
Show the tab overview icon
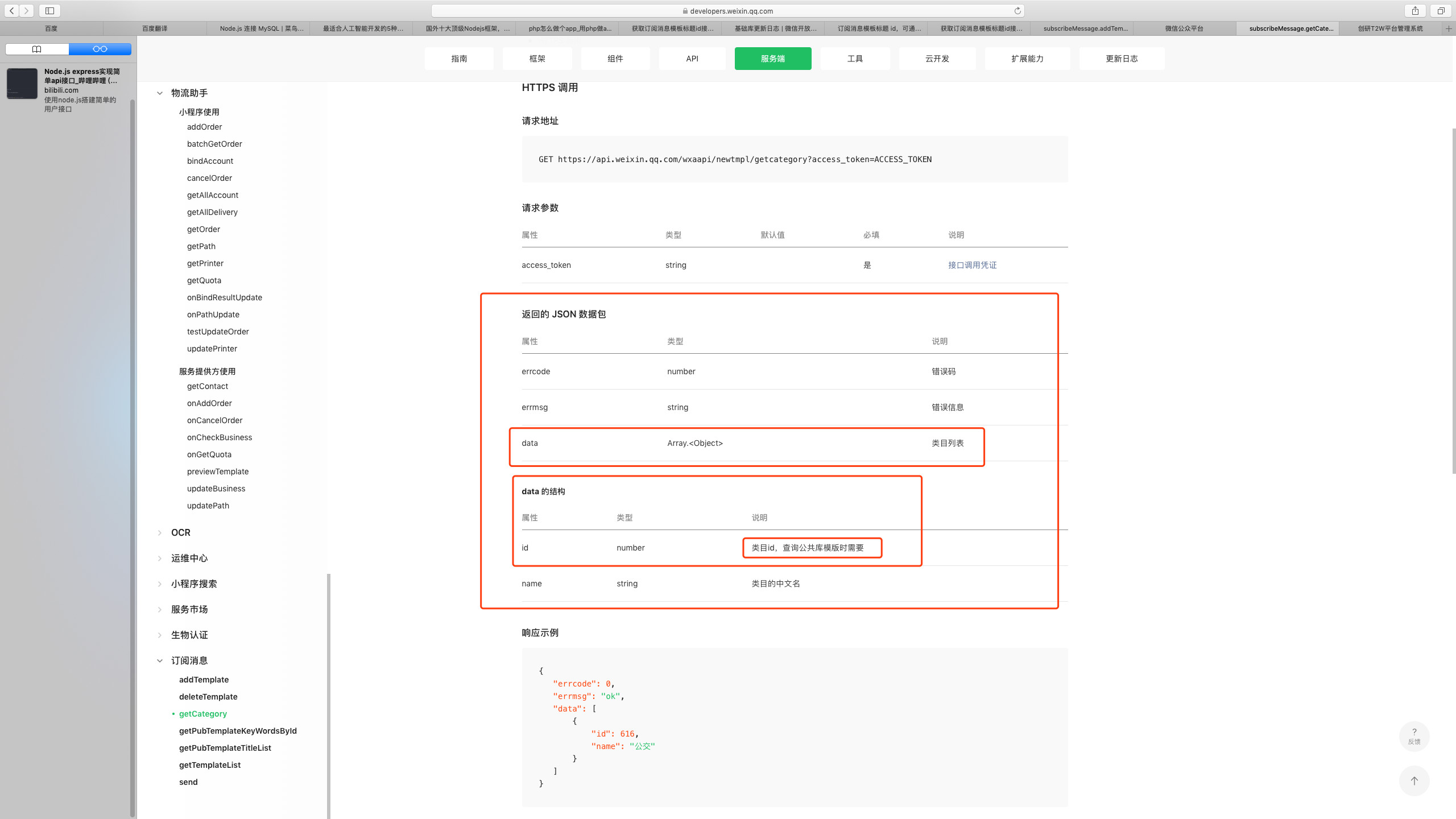(1441, 11)
